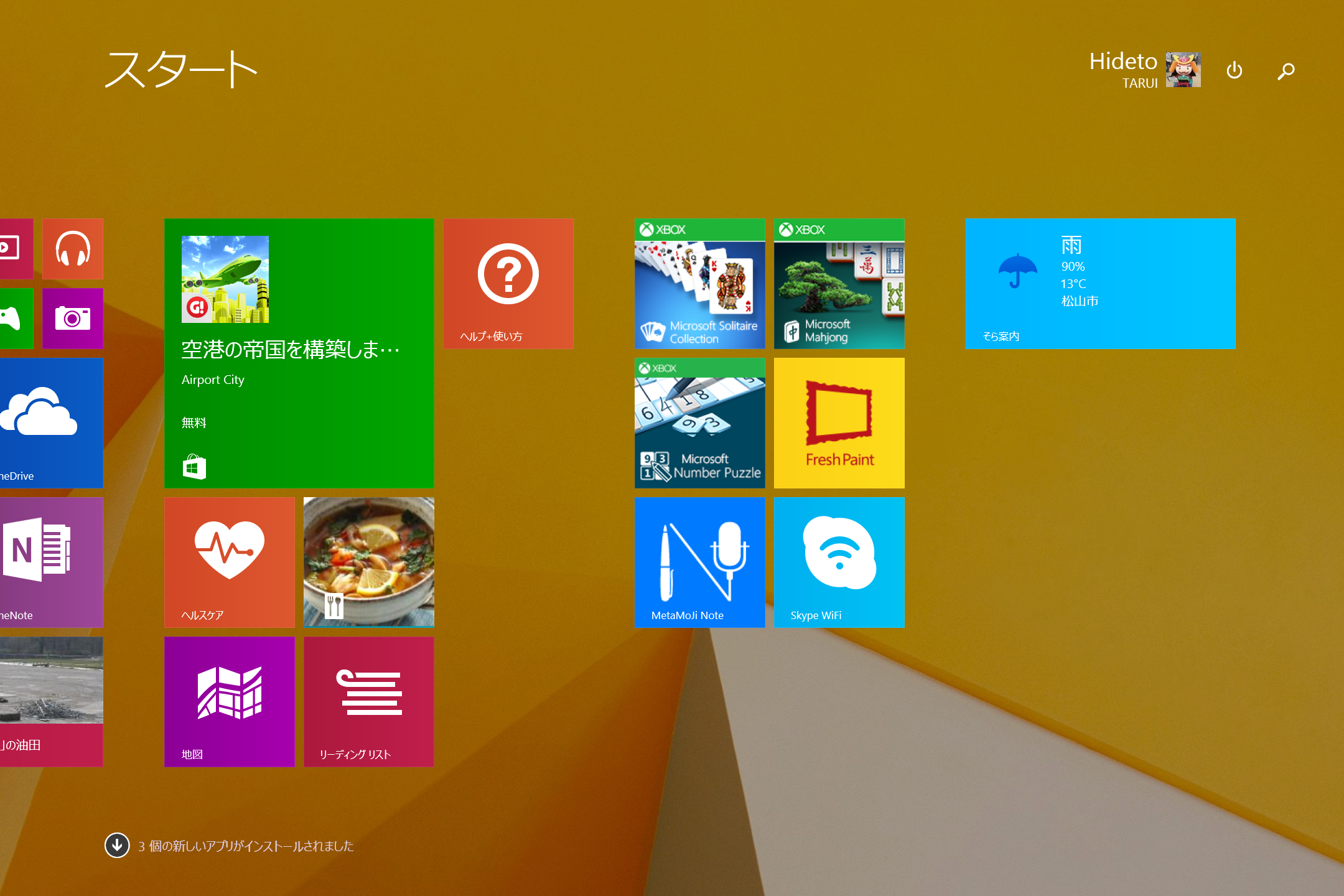The height and width of the screenshot is (896, 1344).
Task: Open the Airport City store promotion tile
Action: click(299, 353)
